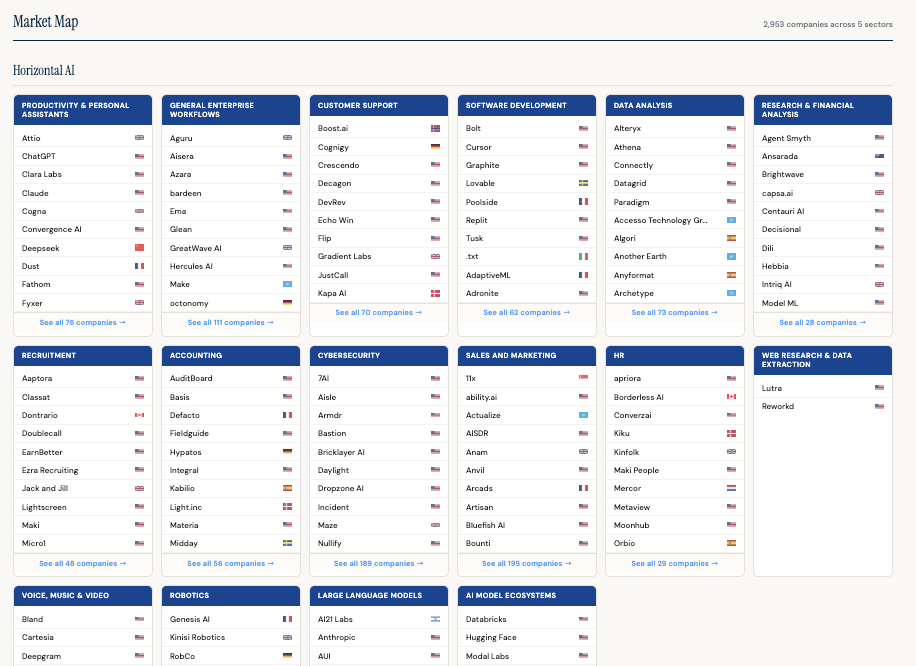Click the French flag next to Poolside
The image size is (916, 666).
click(582, 201)
